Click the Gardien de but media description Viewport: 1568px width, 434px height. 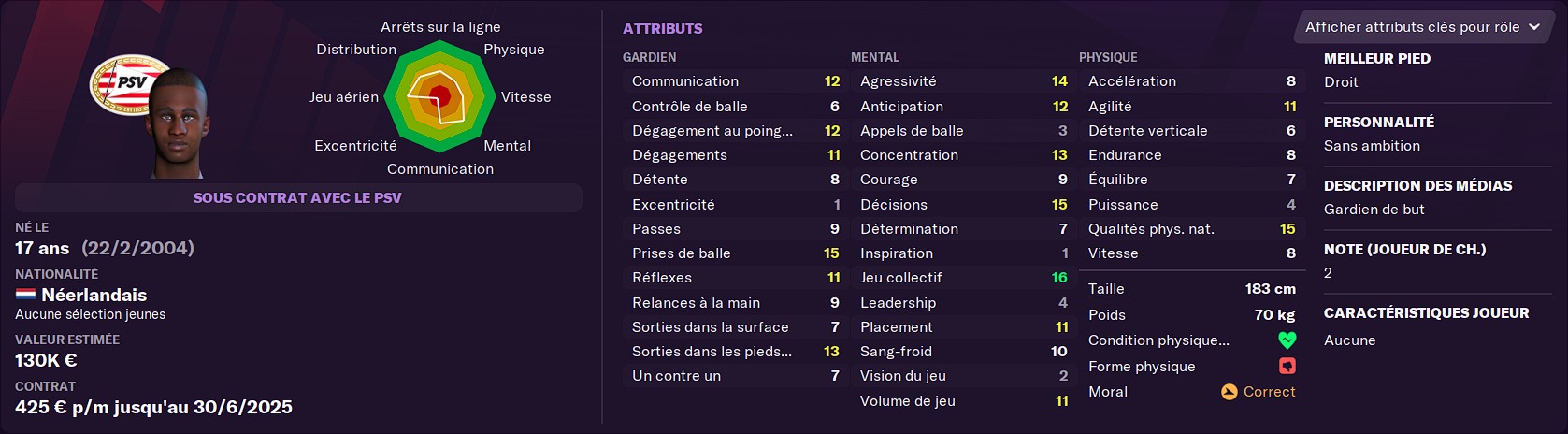(1374, 210)
